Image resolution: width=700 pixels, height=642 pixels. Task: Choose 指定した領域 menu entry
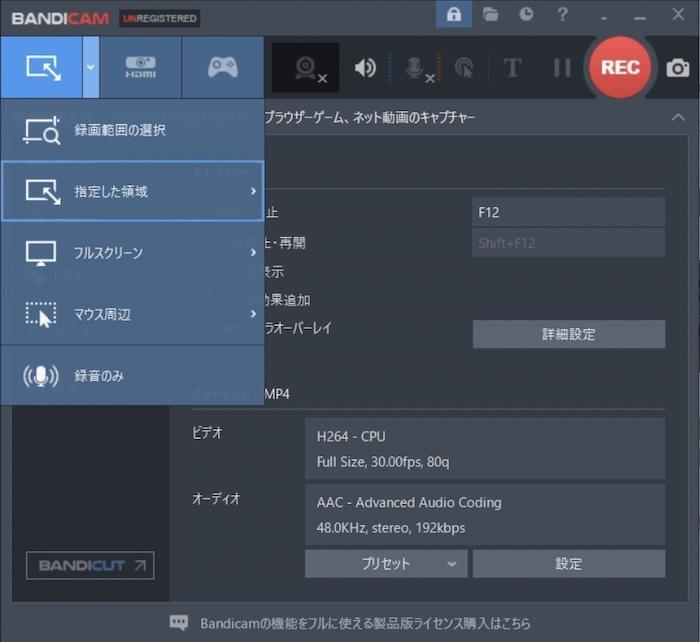point(133,192)
